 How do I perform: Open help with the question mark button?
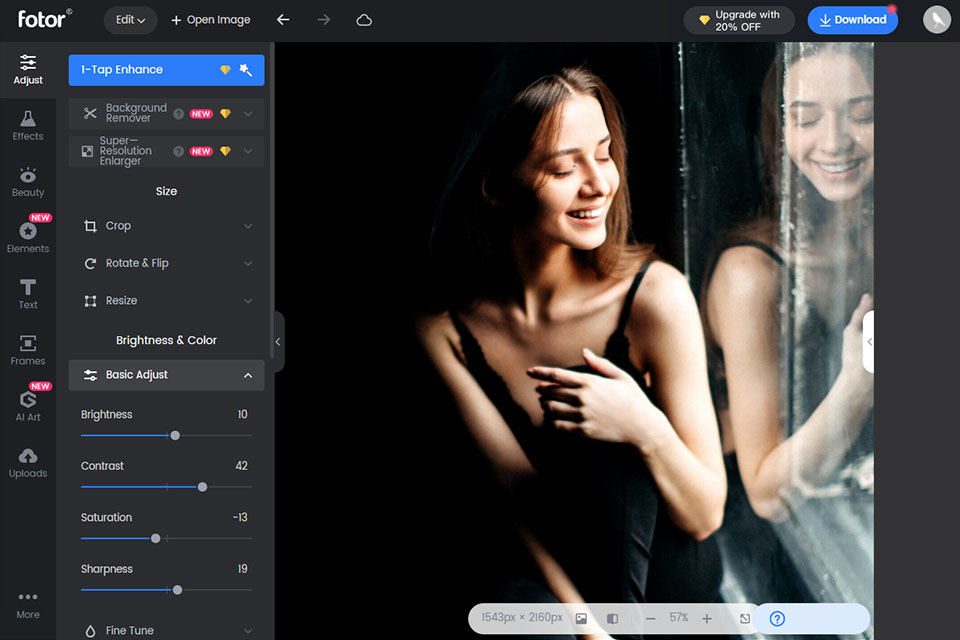tap(777, 619)
